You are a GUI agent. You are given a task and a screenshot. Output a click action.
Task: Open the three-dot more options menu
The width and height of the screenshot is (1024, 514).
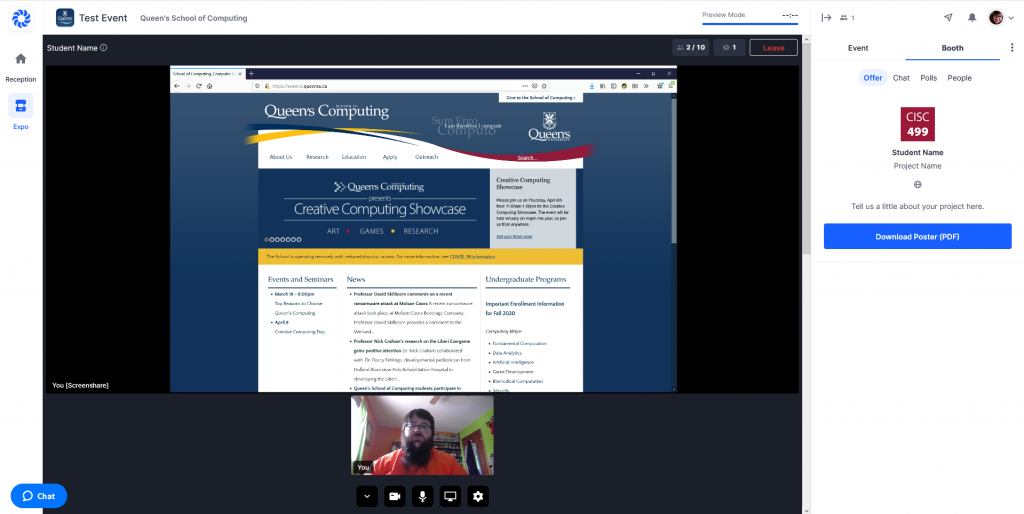pyautogui.click(x=1012, y=48)
